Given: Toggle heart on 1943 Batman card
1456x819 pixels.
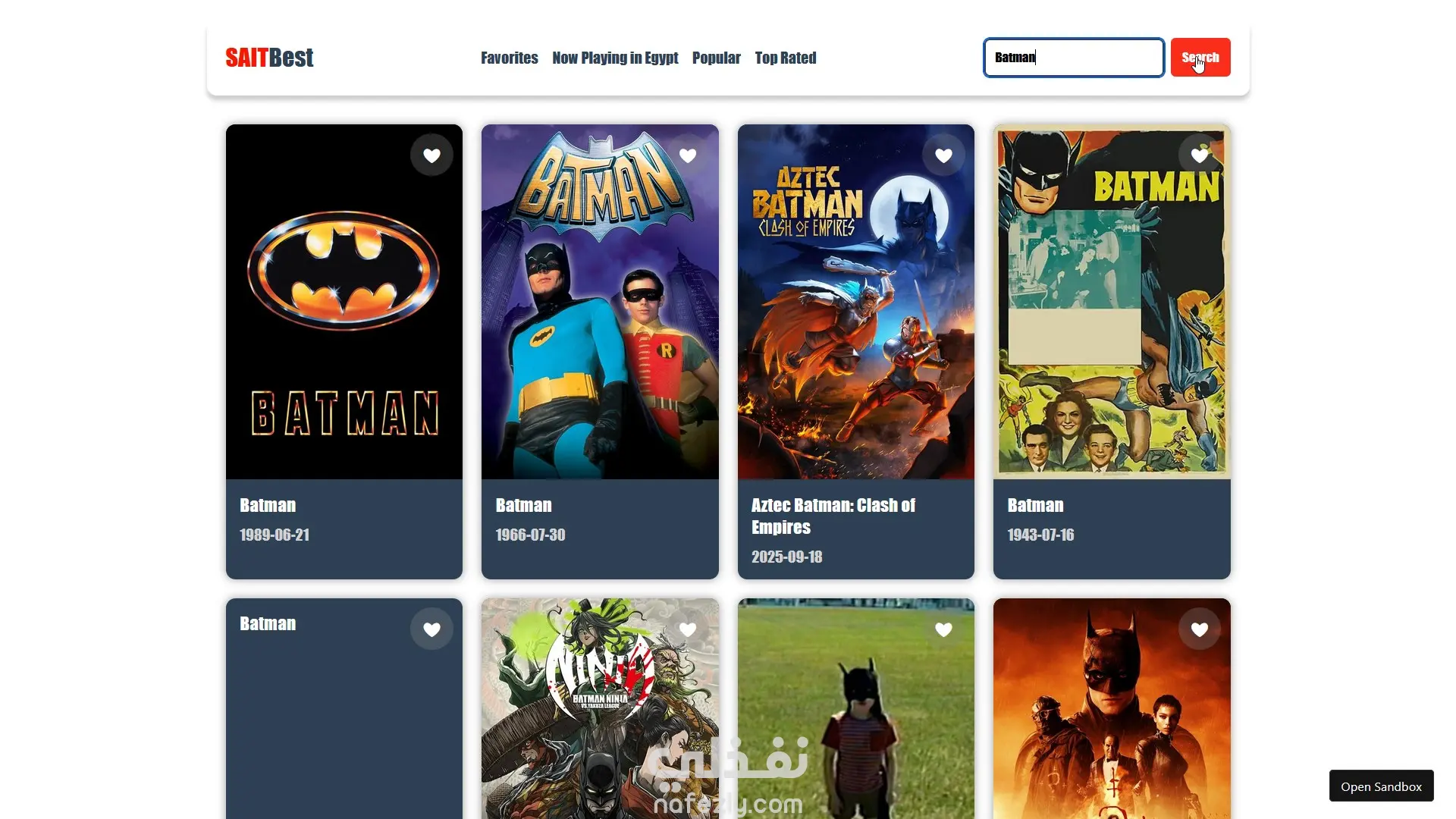Looking at the screenshot, I should coord(1199,155).
